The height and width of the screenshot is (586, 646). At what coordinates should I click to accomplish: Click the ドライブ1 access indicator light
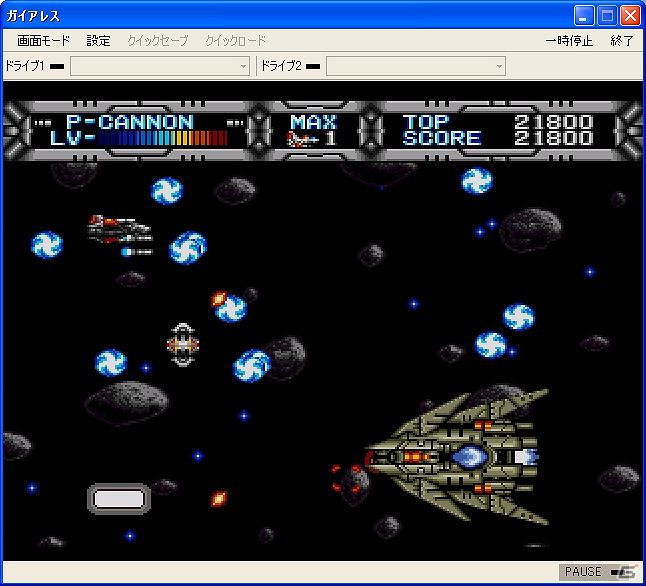pos(57,66)
